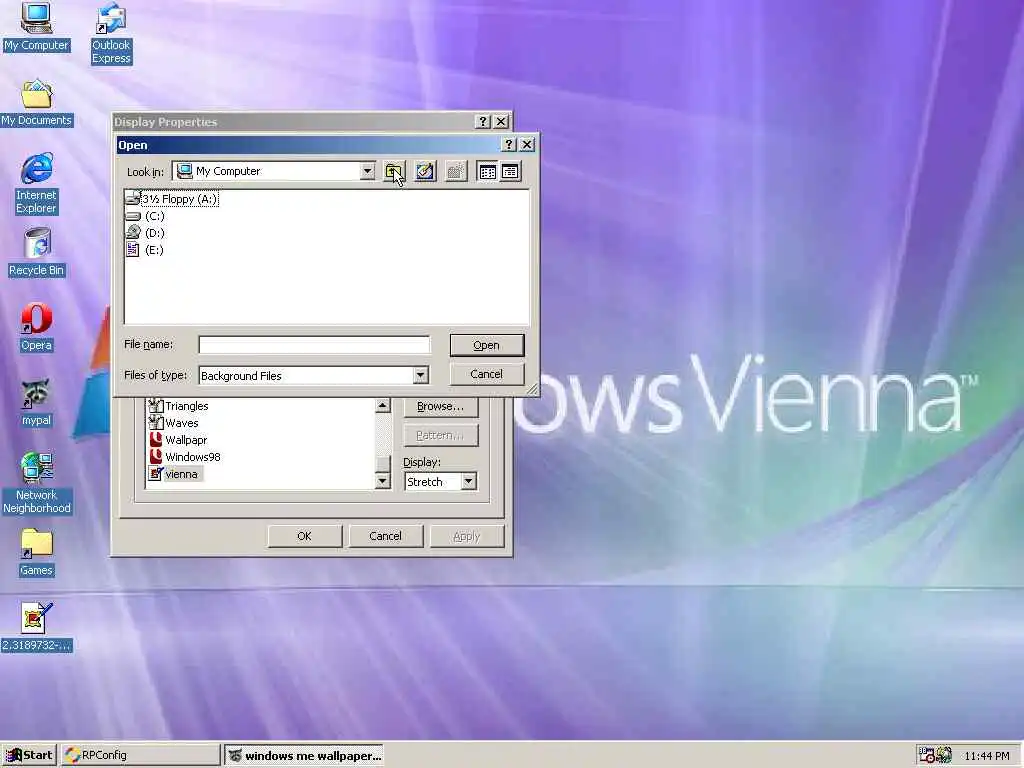Click Cancel in Display Properties
The height and width of the screenshot is (768, 1024).
tap(385, 536)
